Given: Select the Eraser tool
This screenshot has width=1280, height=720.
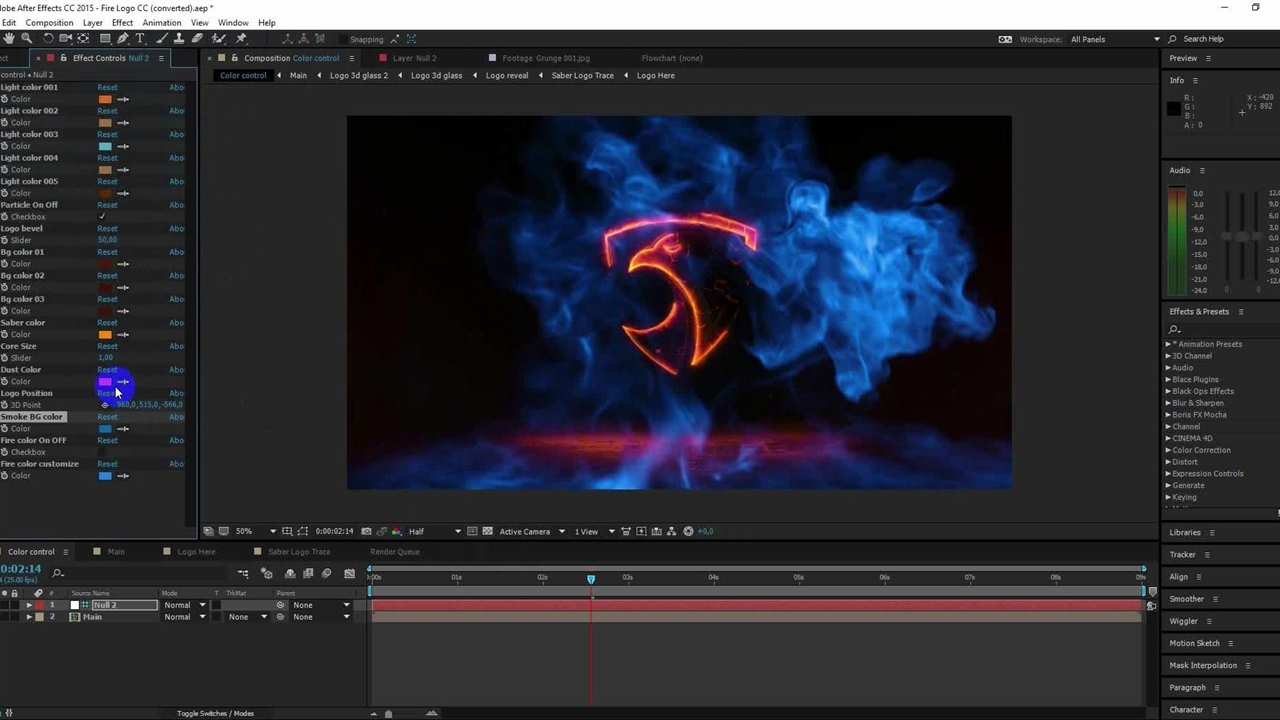Looking at the screenshot, I should coord(197,39).
